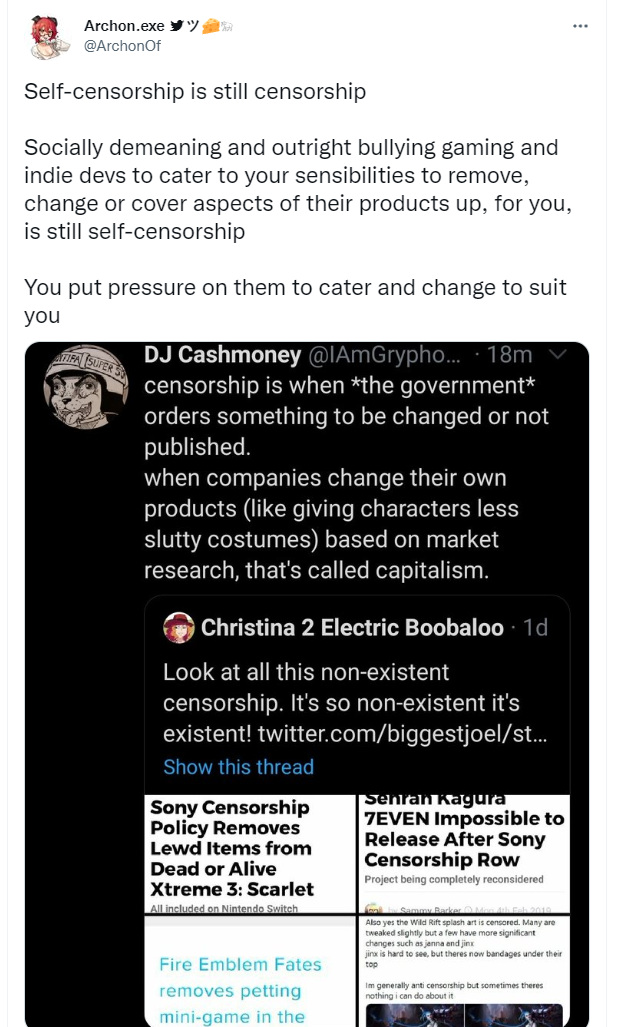Open the three-dot more options menu

[580, 26]
